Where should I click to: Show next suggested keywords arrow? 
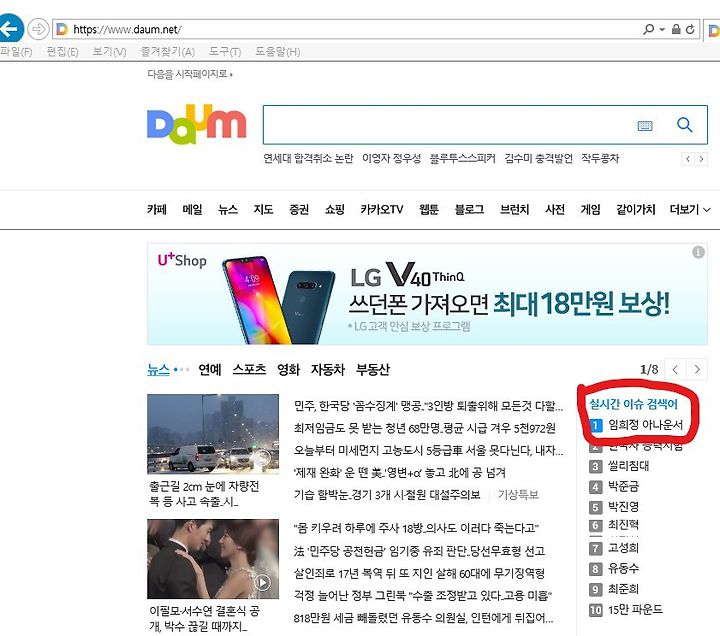[701, 159]
